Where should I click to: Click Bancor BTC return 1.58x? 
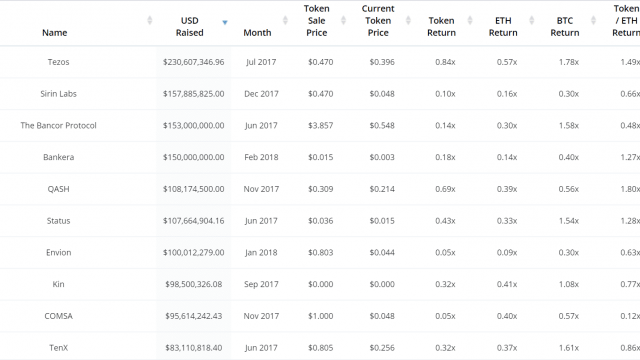569,125
